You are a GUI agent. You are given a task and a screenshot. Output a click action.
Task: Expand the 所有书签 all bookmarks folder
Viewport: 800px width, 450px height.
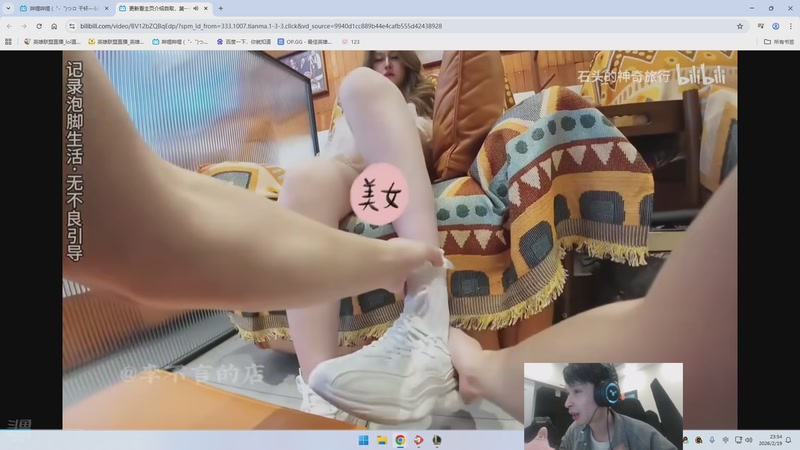779,42
